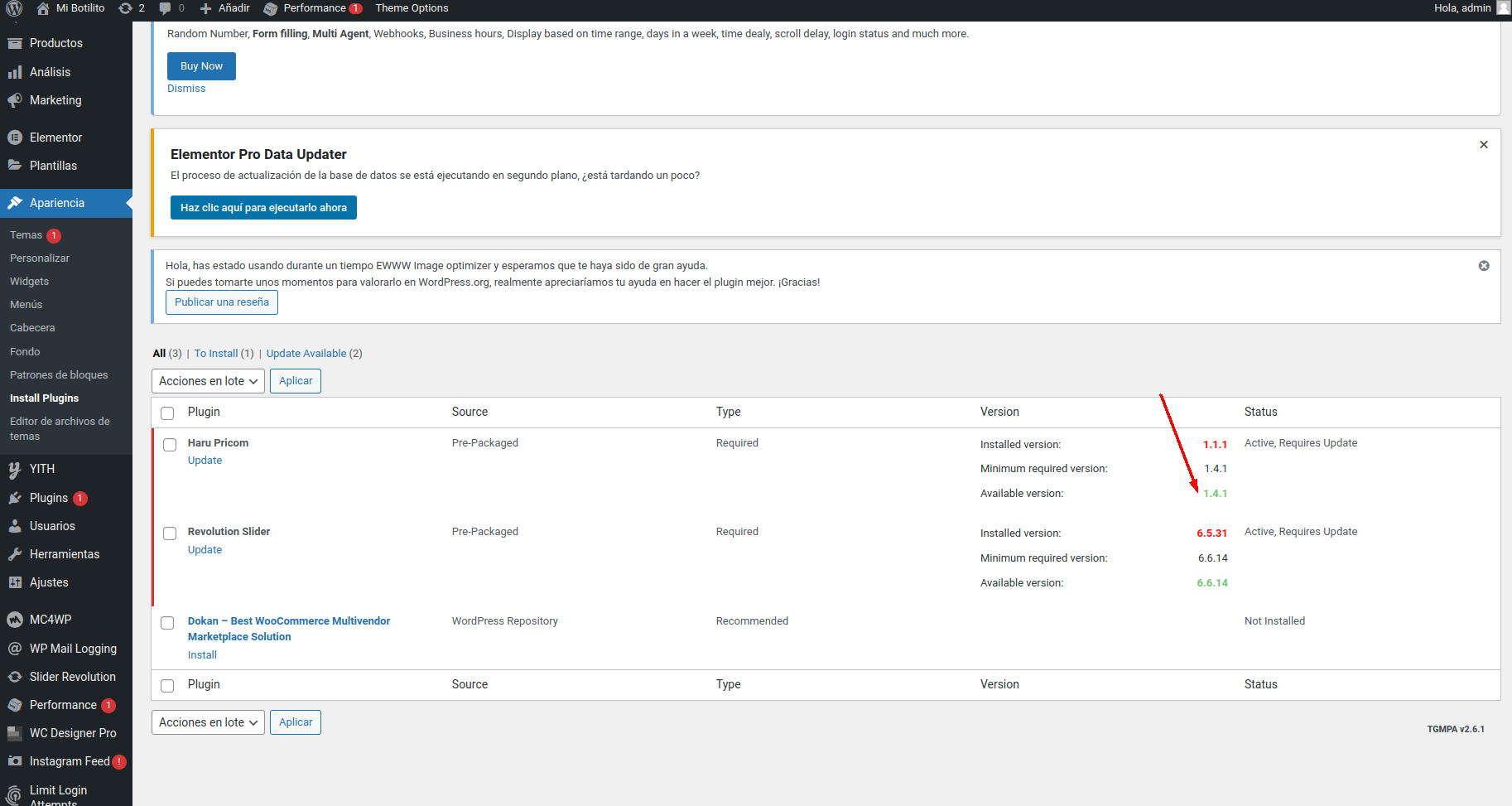The image size is (1512, 806).
Task: Click Haz clic aquí para ejecutarlo ahora
Action: [263, 208]
